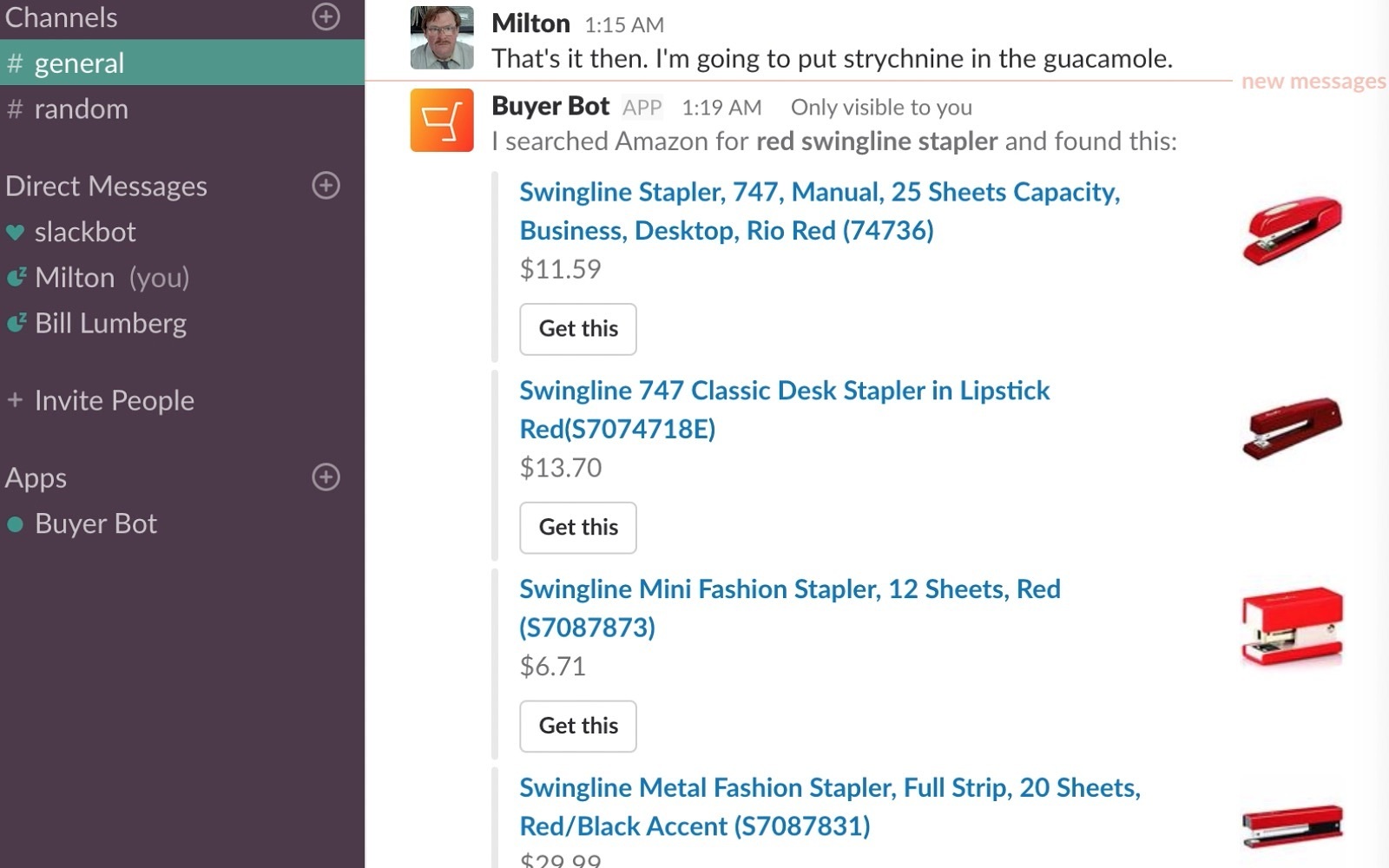Click the Mini Fashion Stapler thumbnail image
Viewport: 1389px width, 868px height.
[x=1292, y=627]
